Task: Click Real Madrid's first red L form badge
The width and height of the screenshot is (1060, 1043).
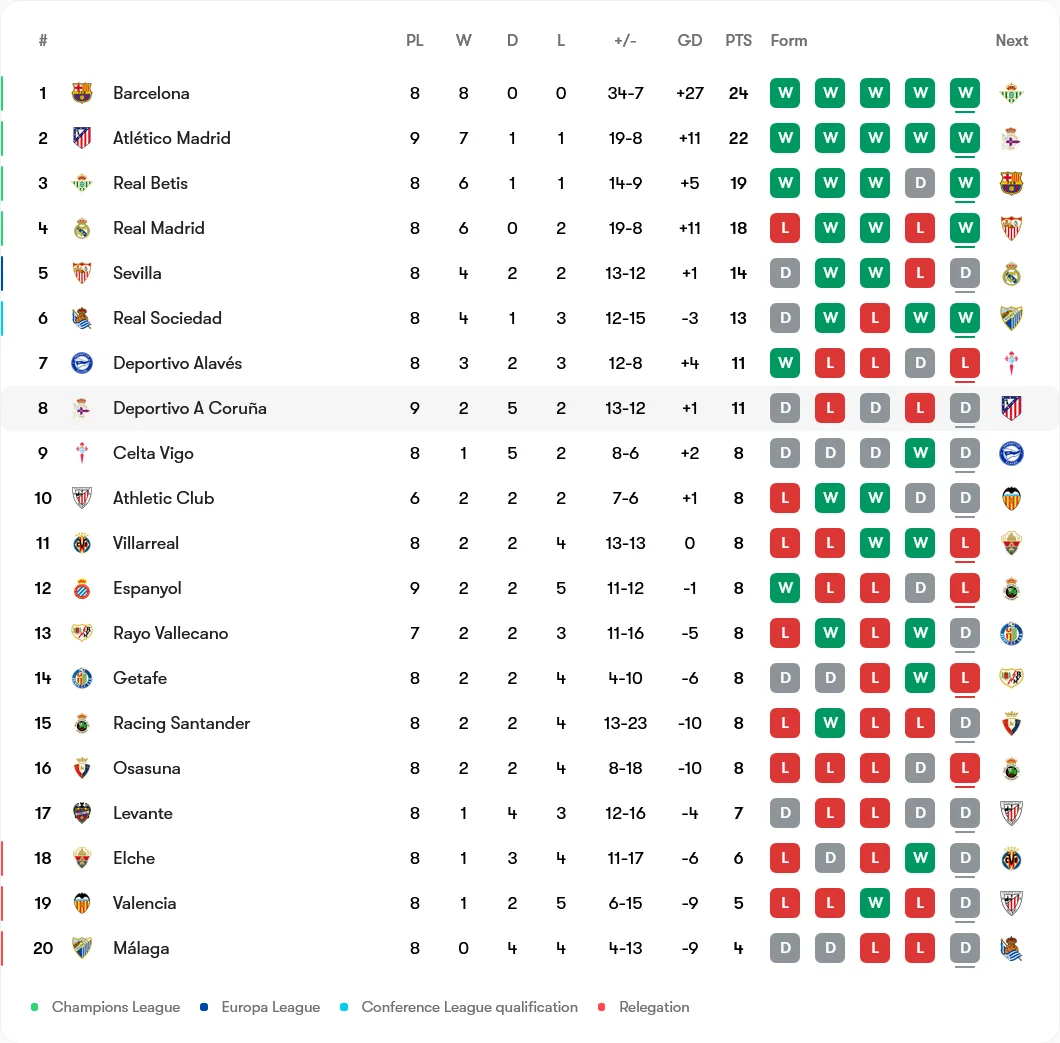Action: click(x=785, y=228)
